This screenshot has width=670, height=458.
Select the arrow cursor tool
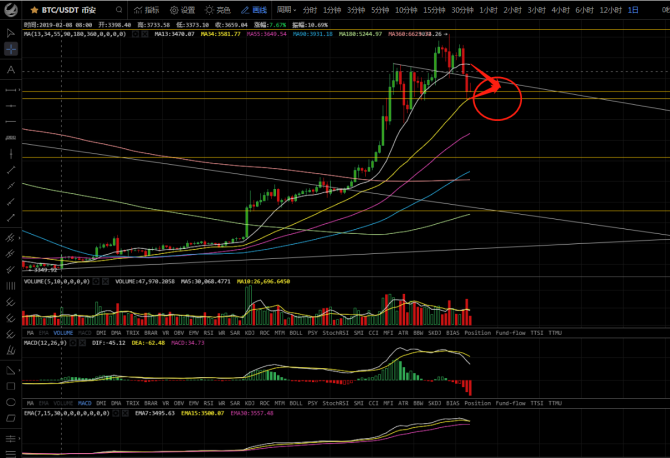click(x=11, y=33)
